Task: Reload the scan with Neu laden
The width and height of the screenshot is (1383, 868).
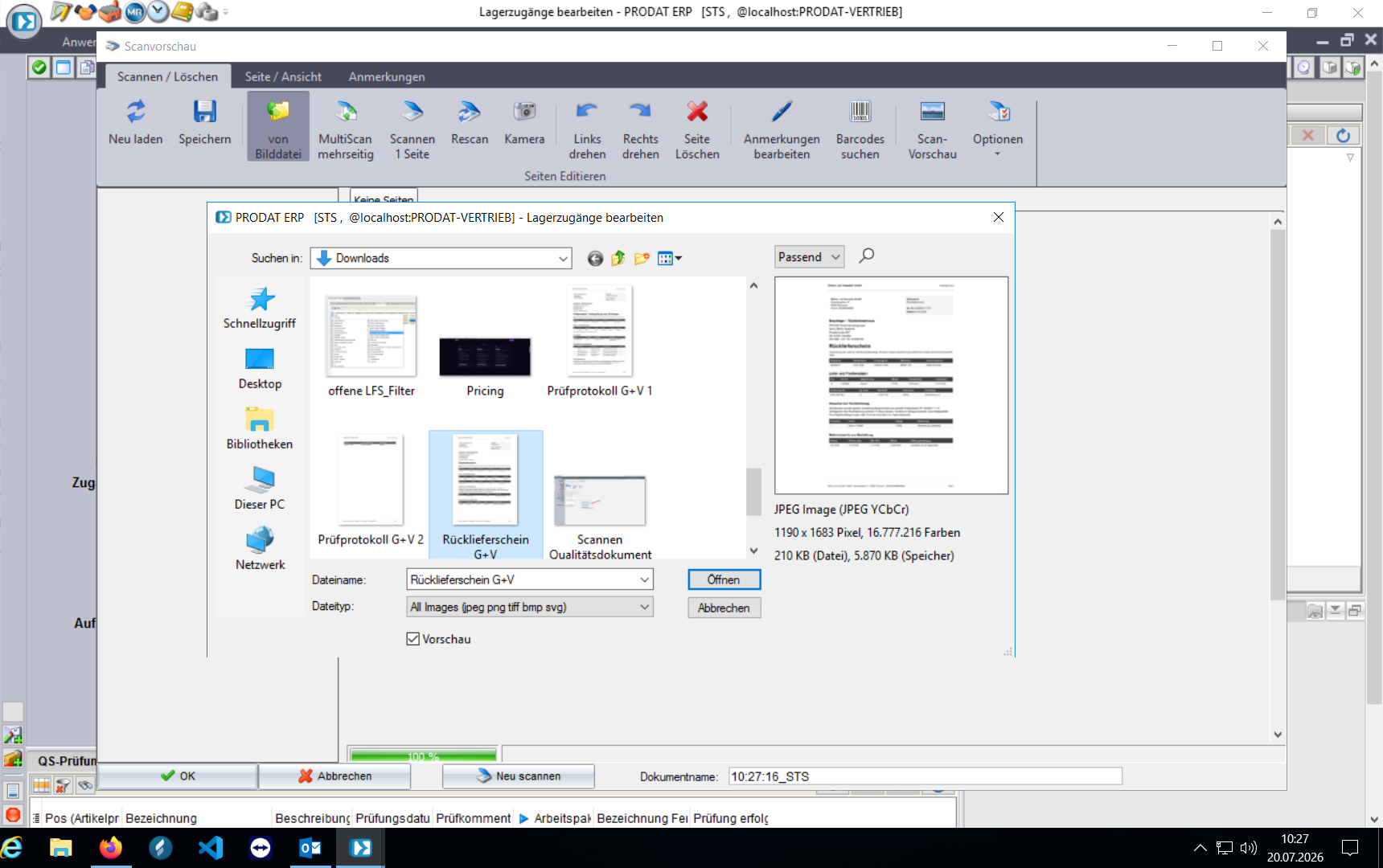Action: pyautogui.click(x=136, y=125)
